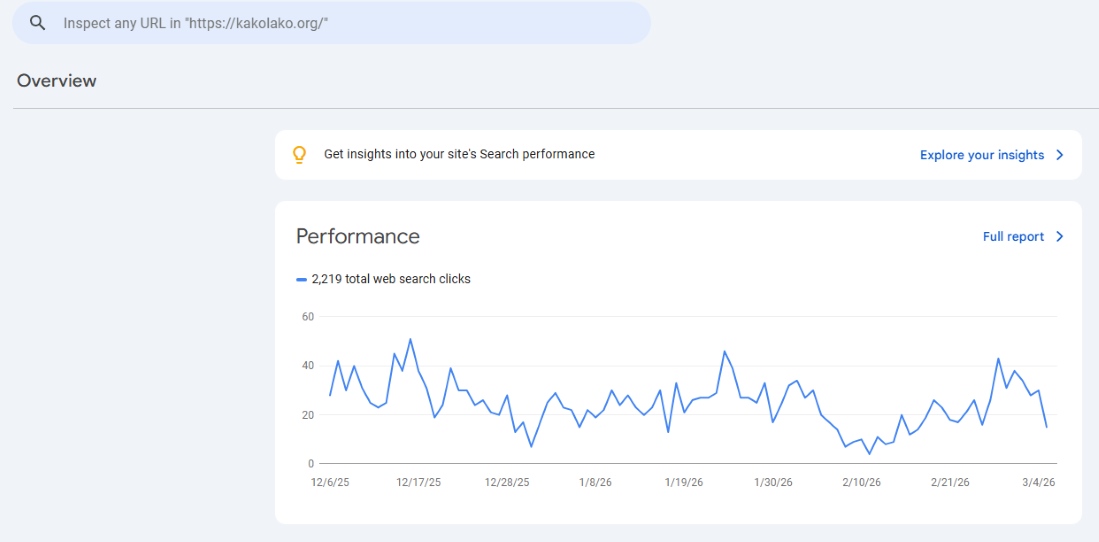Viewport: 1099px width, 542px height.
Task: Click the chart's highest peak near 12/17/25
Action: [x=410, y=339]
